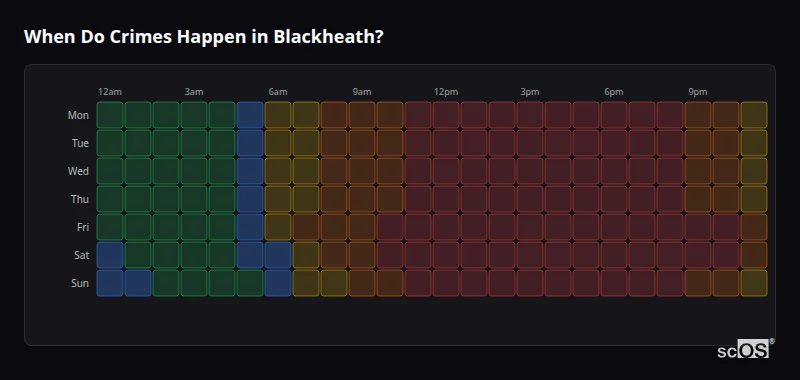Click the 9pm column label
Viewport: 800px width, 380px height.
[x=698, y=92]
